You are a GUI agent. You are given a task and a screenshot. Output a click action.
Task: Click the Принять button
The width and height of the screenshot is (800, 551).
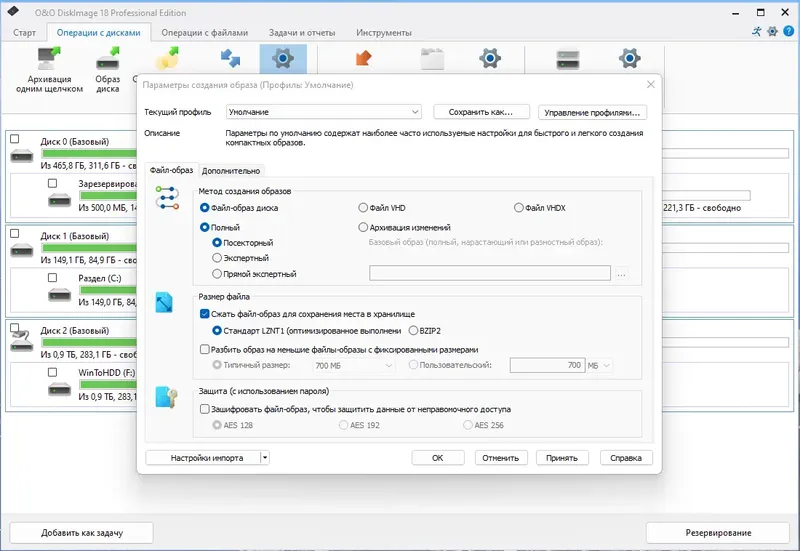pyautogui.click(x=562, y=458)
